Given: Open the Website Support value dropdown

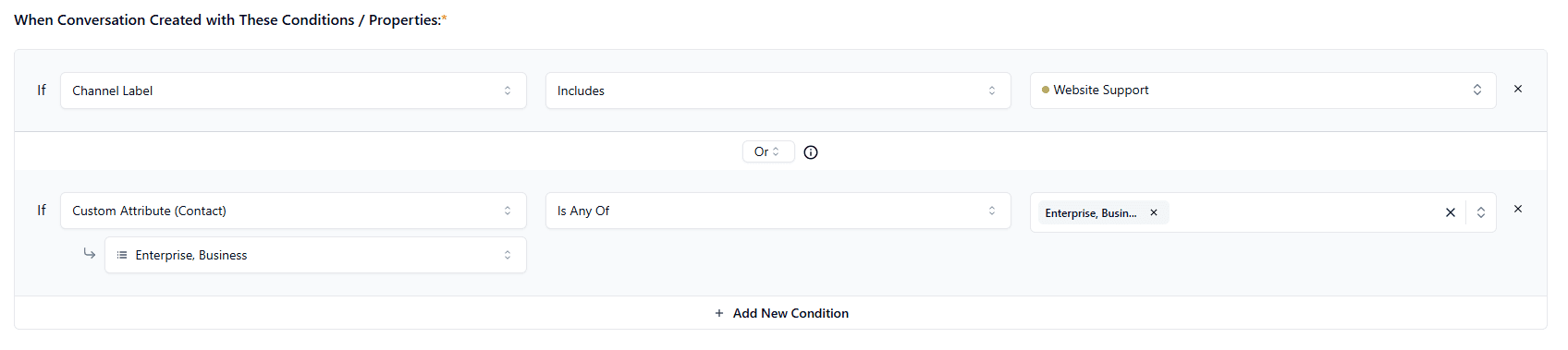Looking at the screenshot, I should click(x=1263, y=91).
